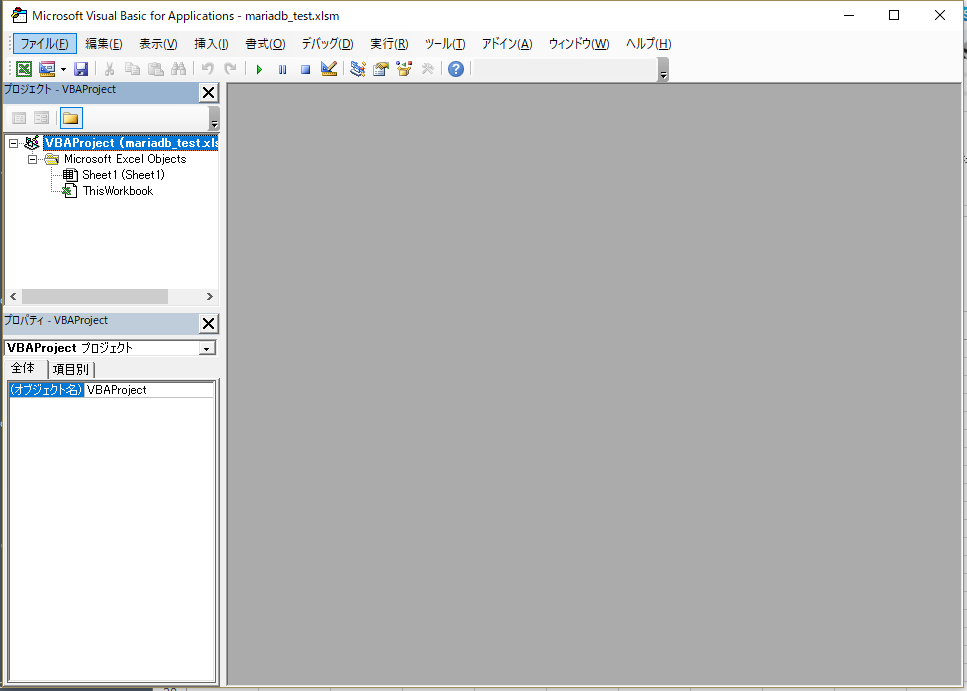Click the Project panel horizontal scrollbar right arrow
This screenshot has width=967, height=691.
click(210, 297)
